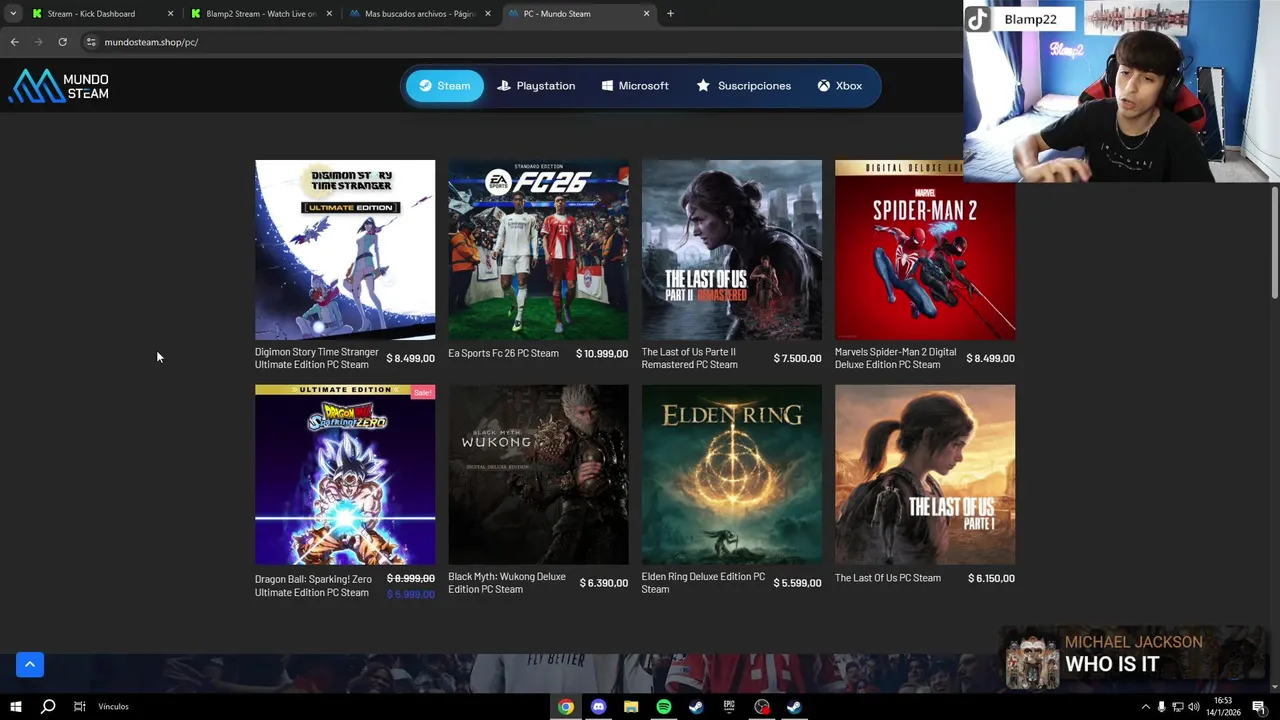The image size is (1280, 720).
Task: Click the Sale! badge on Dragon Ball
Action: (422, 393)
